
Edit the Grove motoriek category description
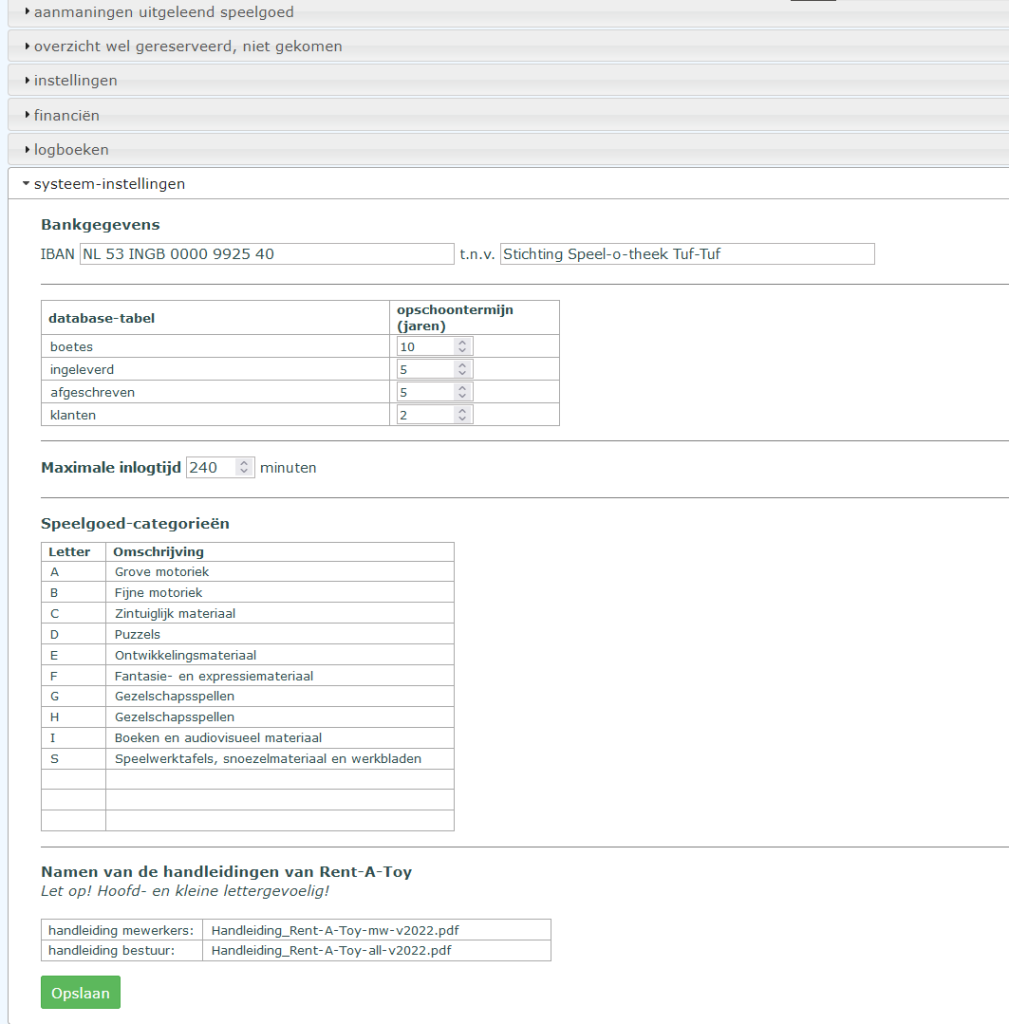click(x=280, y=572)
